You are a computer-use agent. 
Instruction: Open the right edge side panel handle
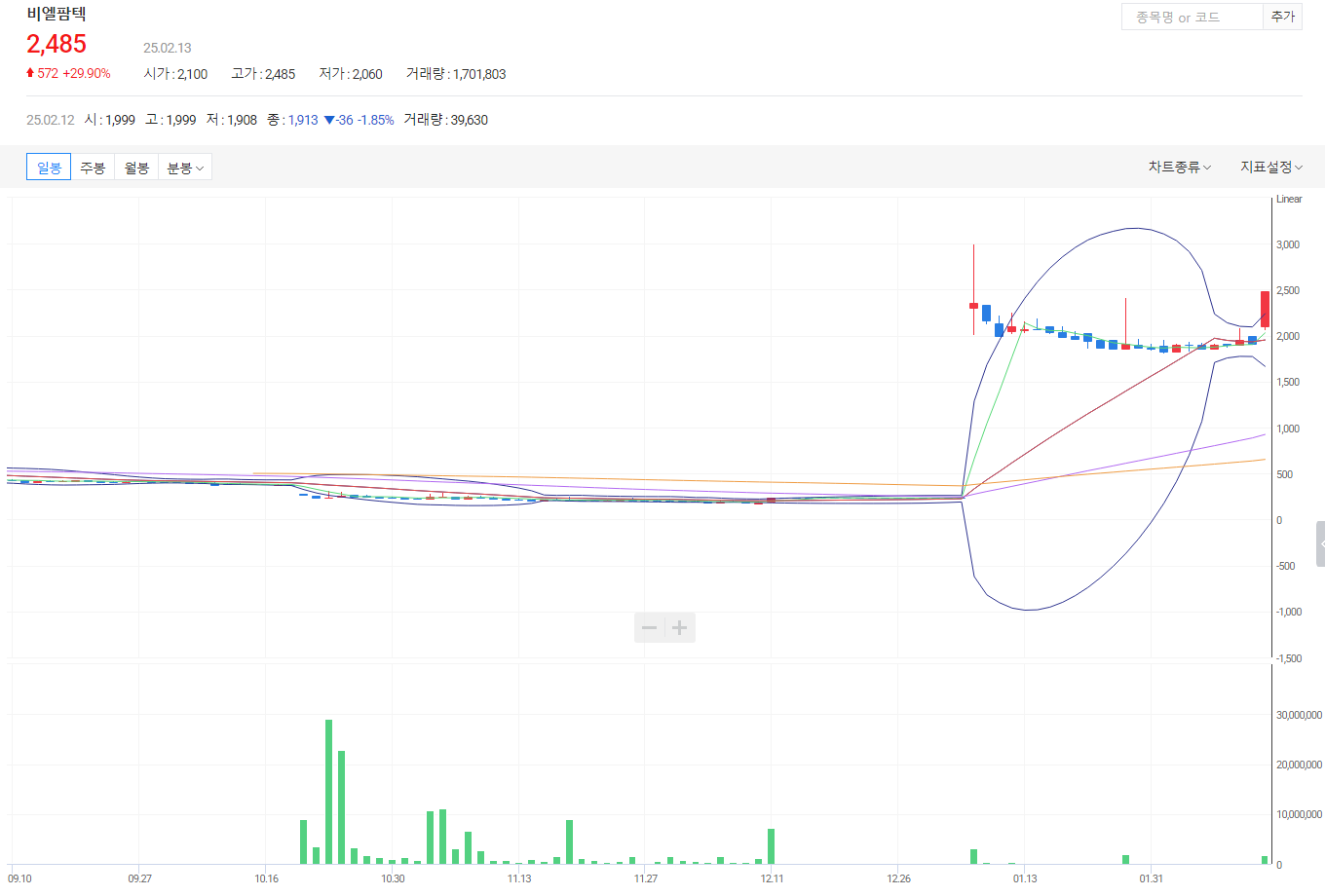click(x=1320, y=543)
